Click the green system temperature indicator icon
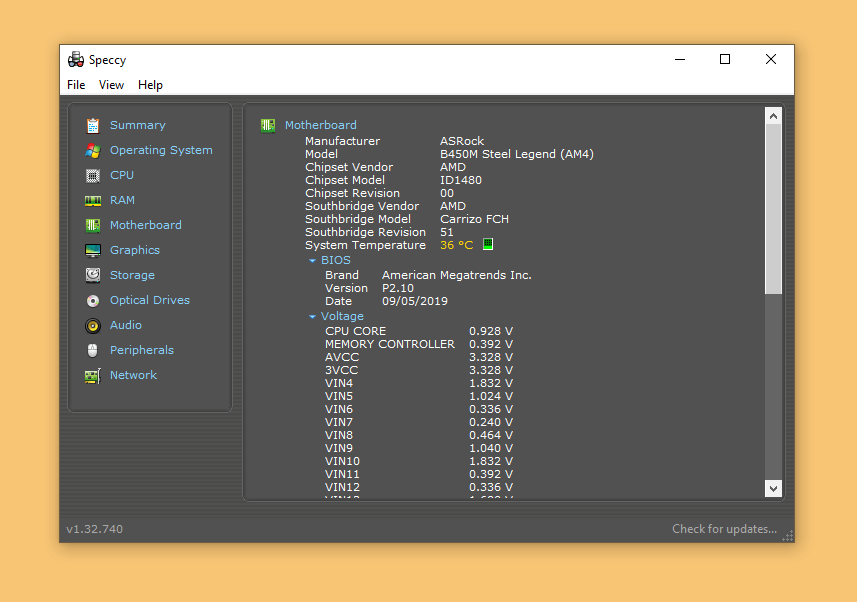857x602 pixels. point(488,244)
